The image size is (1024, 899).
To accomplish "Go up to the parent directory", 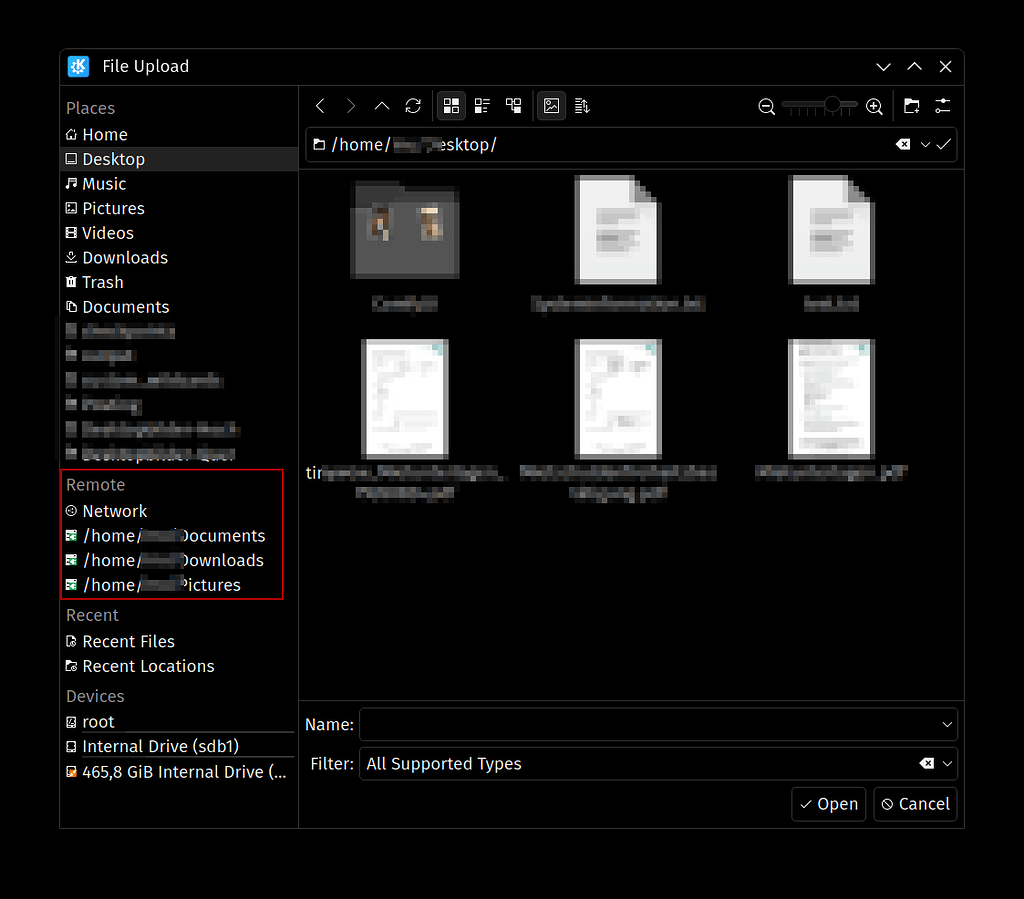I will [382, 106].
